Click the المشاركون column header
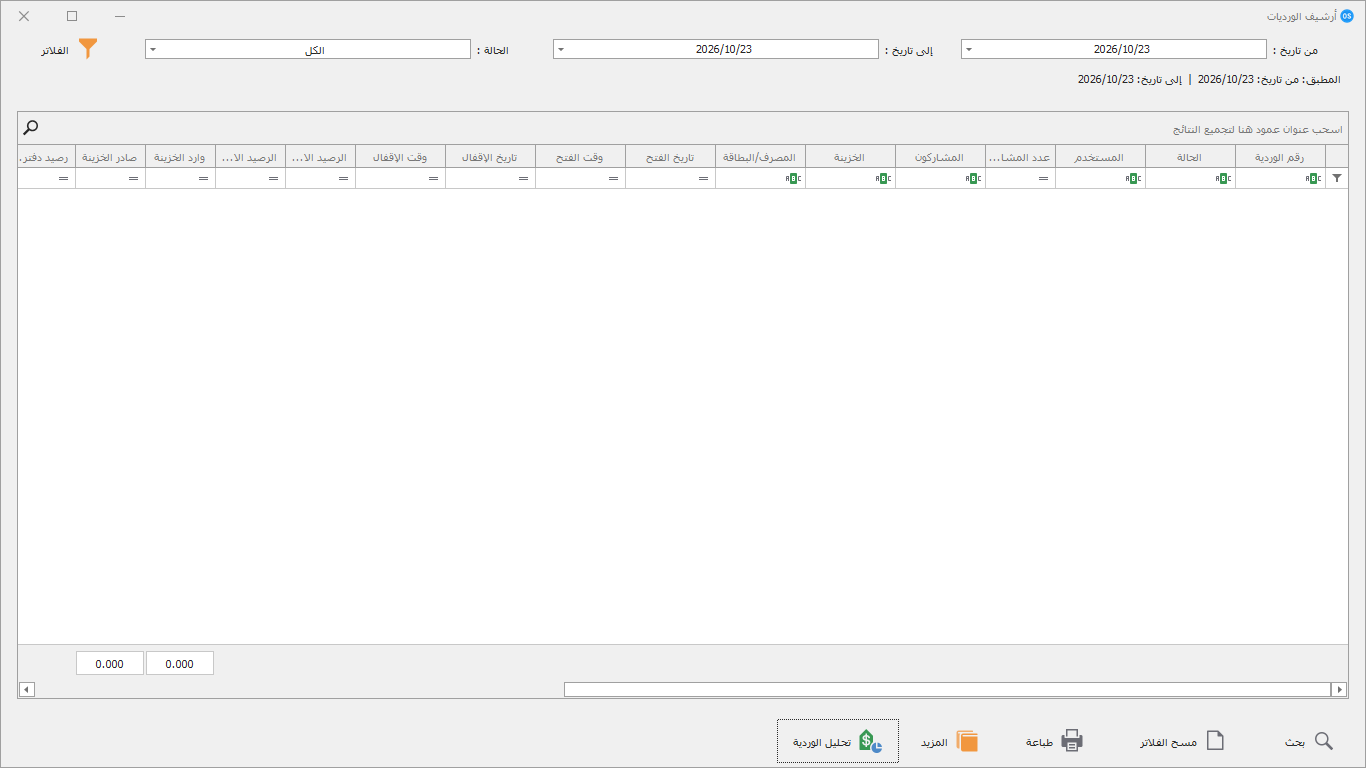 pyautogui.click(x=940, y=157)
